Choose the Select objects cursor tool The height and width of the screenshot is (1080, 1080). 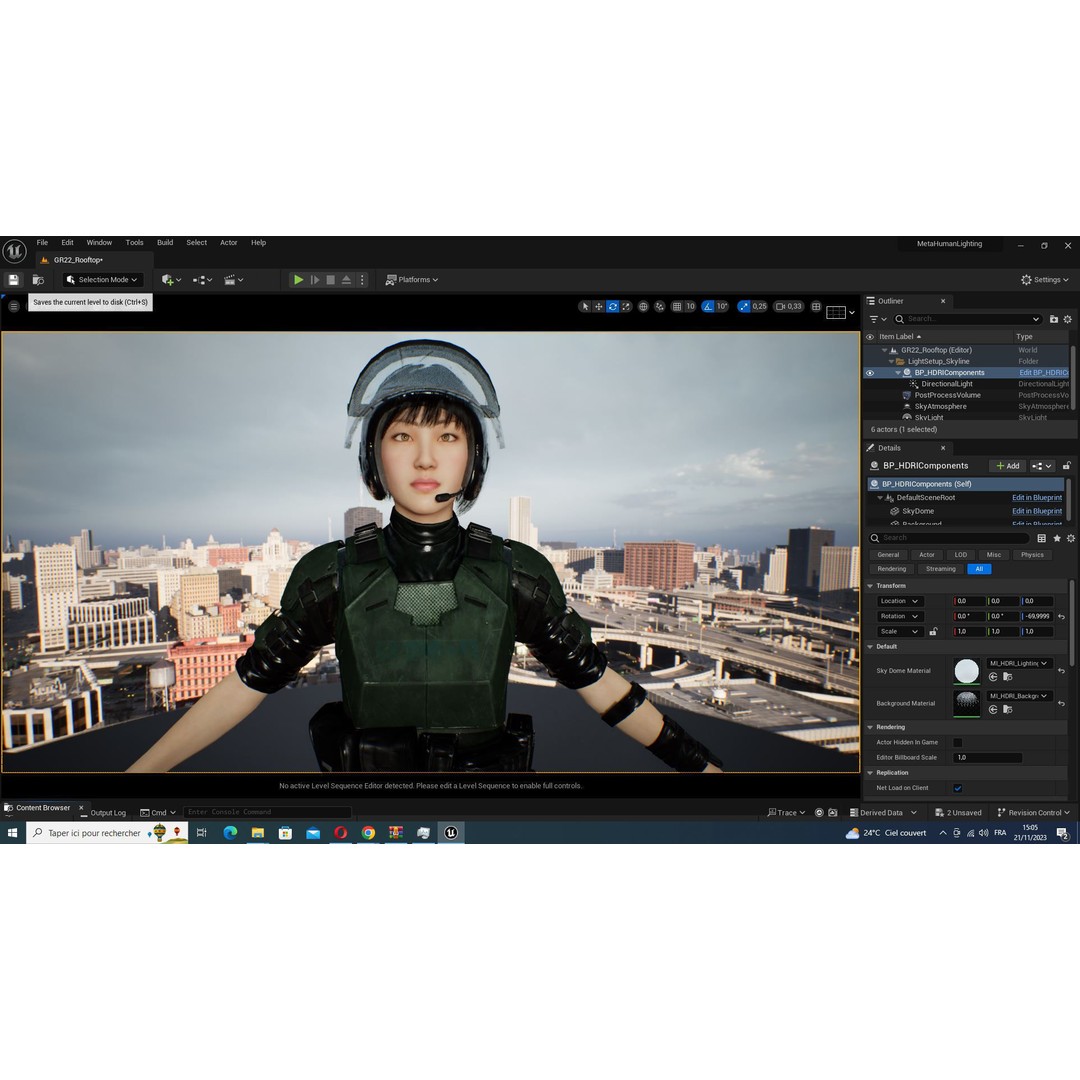tap(585, 307)
